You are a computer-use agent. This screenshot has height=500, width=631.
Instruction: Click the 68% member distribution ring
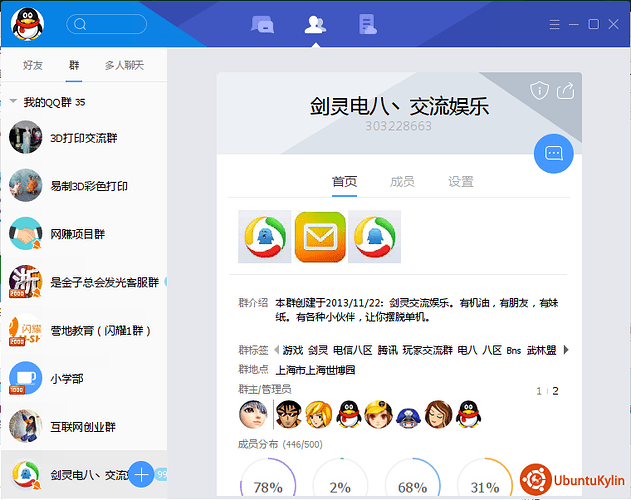(413, 477)
